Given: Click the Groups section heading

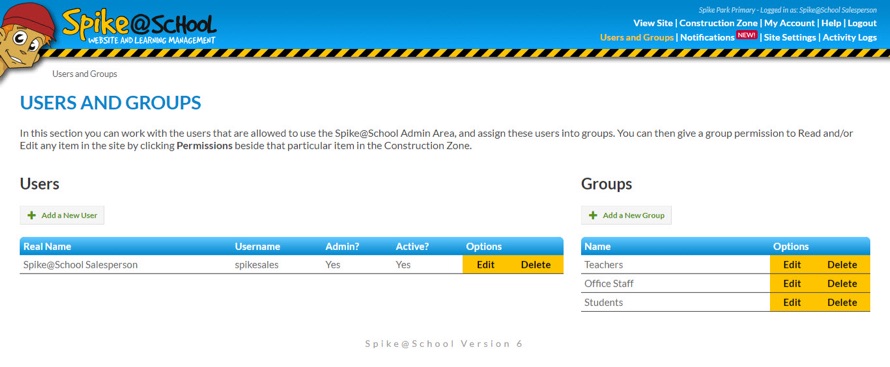Looking at the screenshot, I should click(x=607, y=184).
